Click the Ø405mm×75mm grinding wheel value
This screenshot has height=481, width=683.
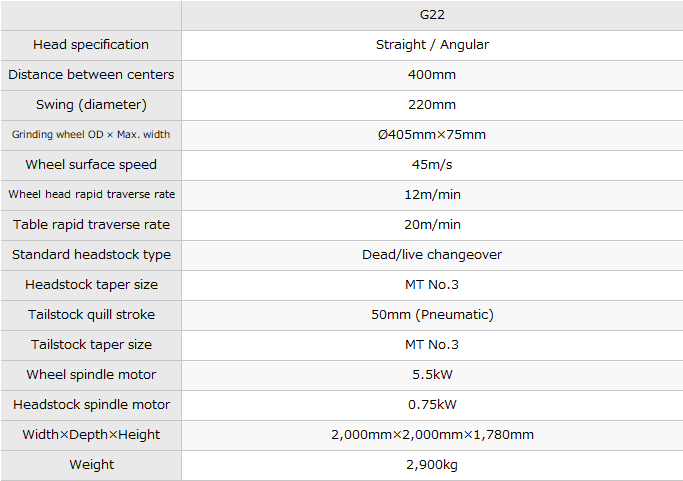click(432, 135)
